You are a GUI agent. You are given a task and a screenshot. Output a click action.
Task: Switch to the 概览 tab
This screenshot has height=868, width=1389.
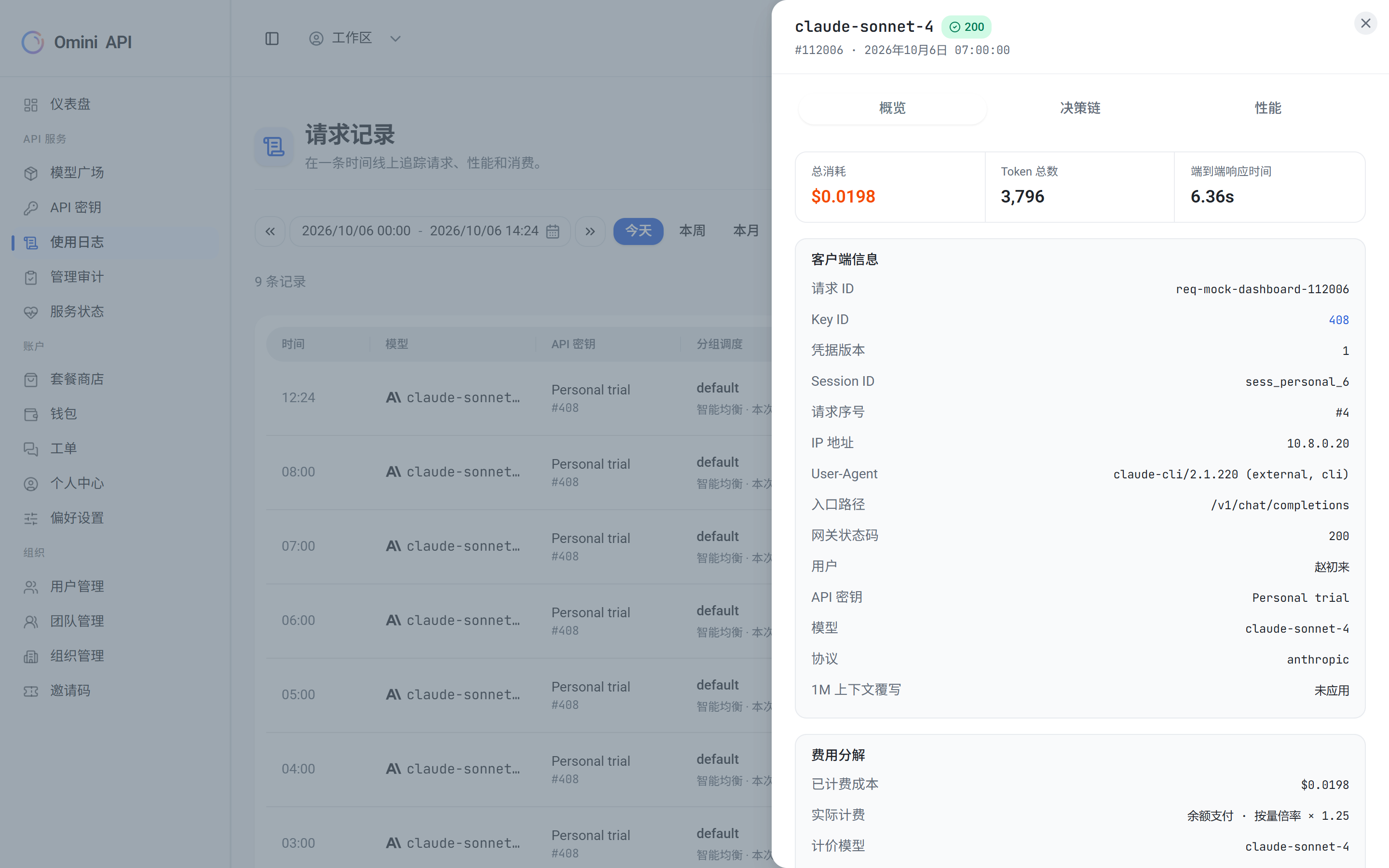coord(892,108)
